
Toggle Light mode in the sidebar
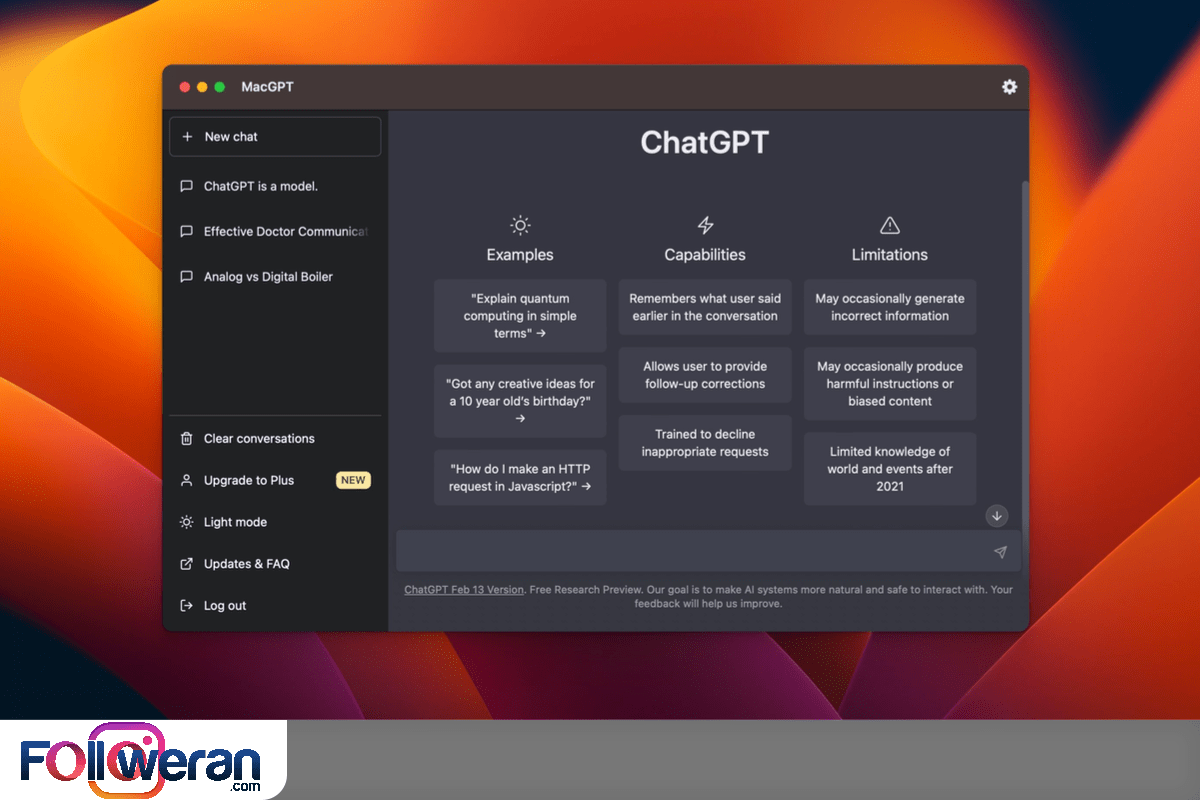pyautogui.click(x=235, y=522)
